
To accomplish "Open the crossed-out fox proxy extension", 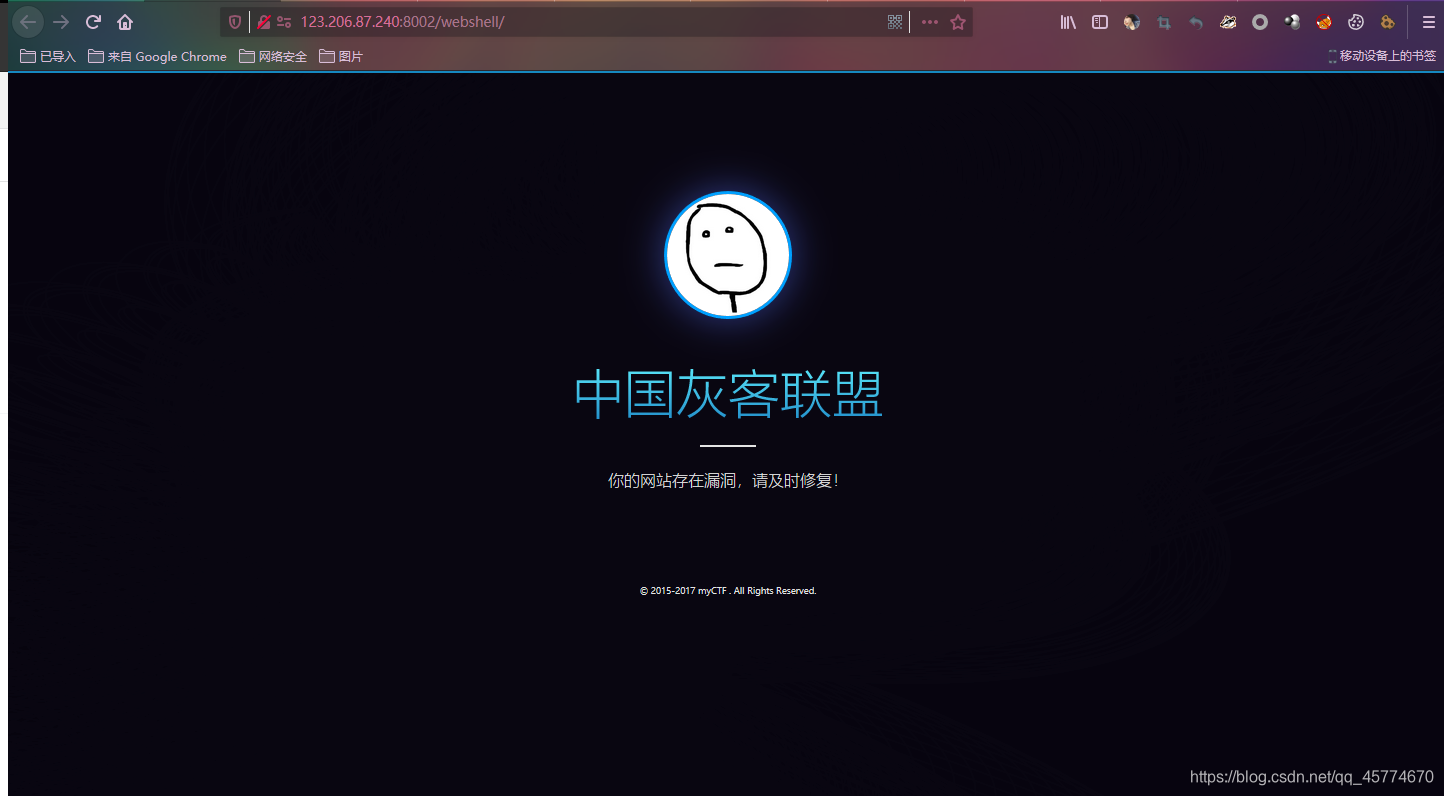I will 1324,22.
